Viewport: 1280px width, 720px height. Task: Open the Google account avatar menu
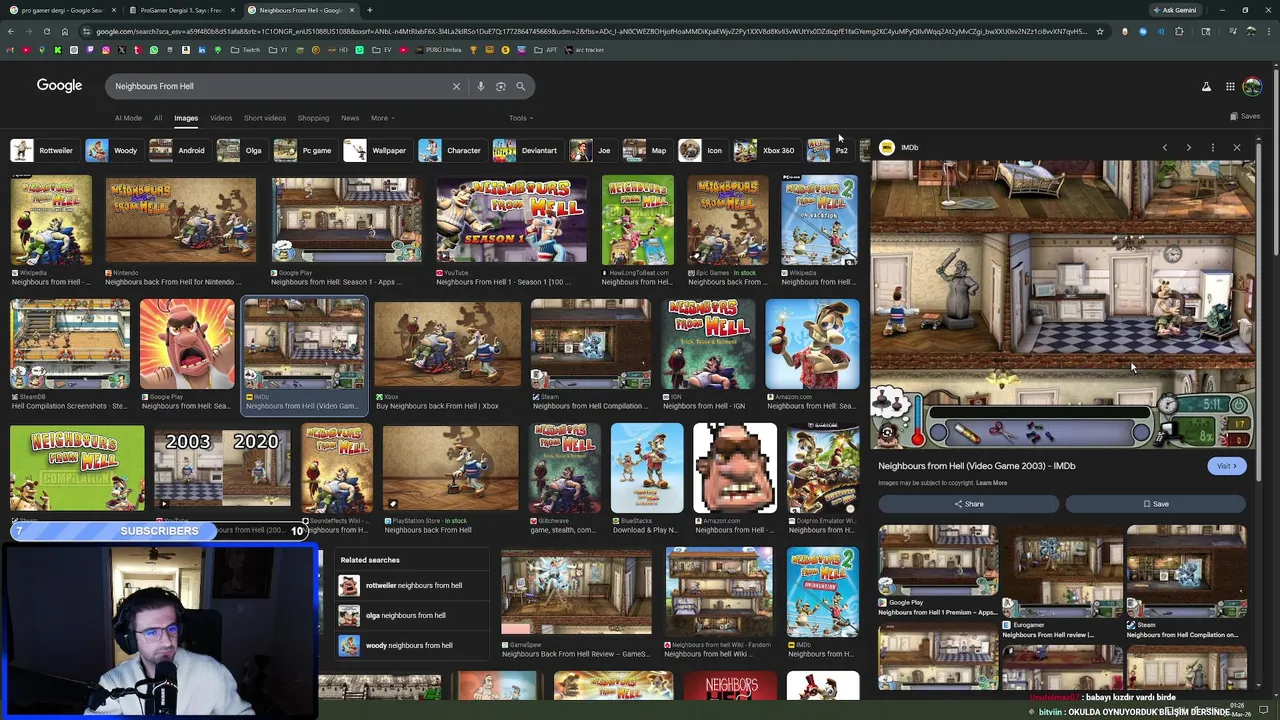point(1252,87)
